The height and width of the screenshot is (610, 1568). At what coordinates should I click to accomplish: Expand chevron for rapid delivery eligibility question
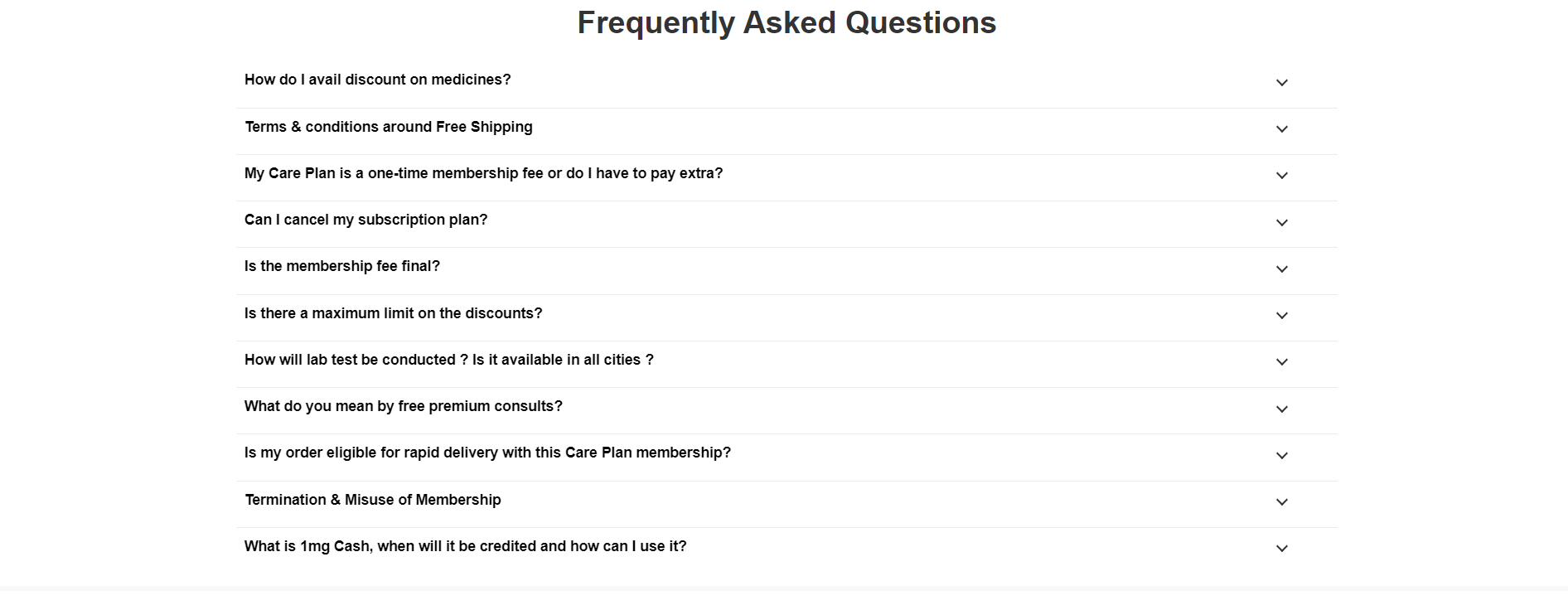point(1281,456)
